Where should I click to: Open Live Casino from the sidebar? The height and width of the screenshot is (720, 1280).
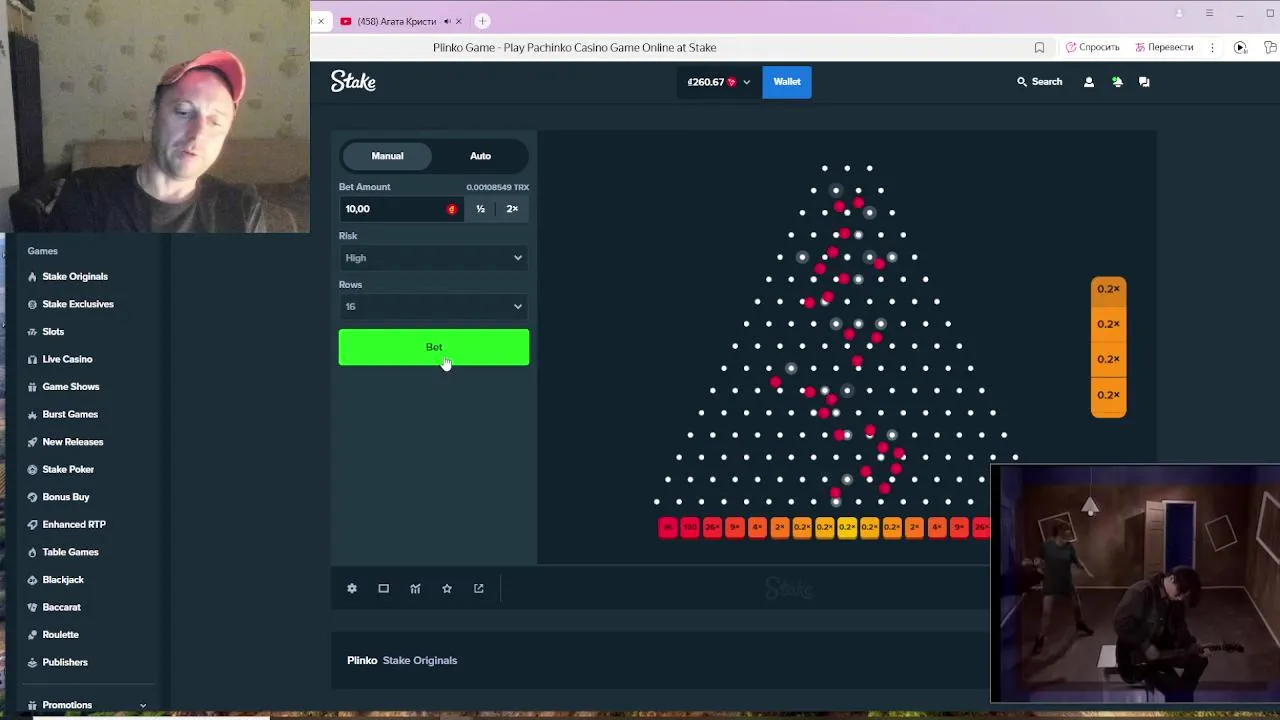pos(67,359)
